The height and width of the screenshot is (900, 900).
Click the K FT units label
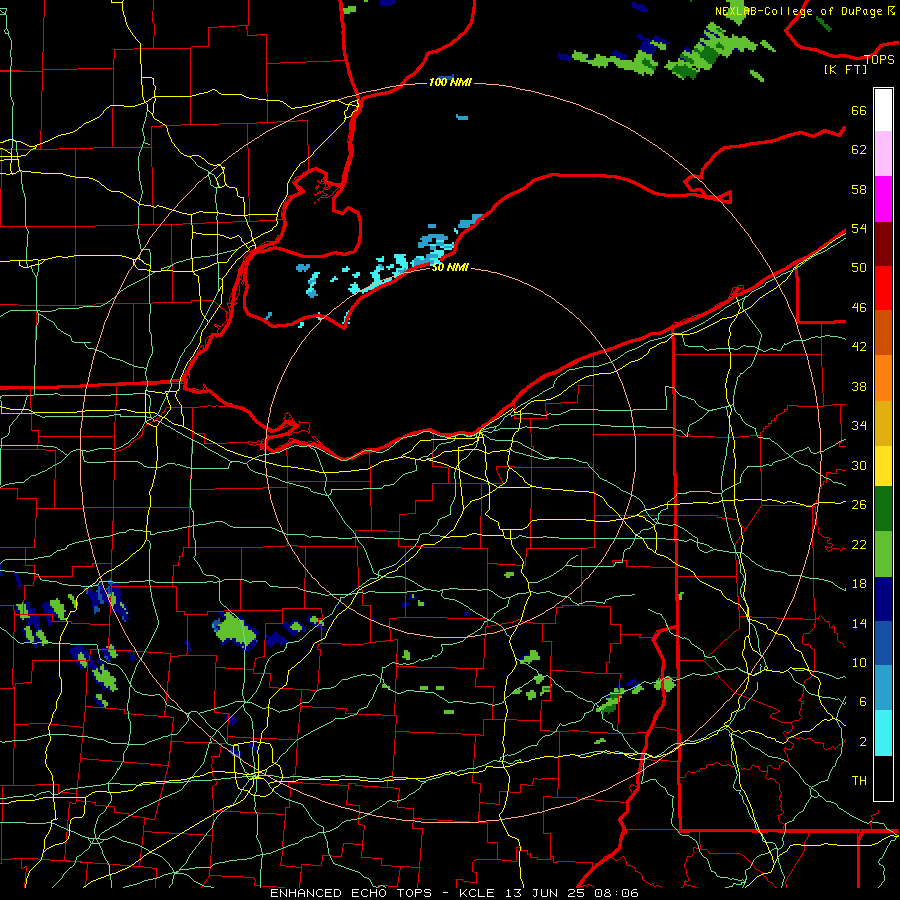click(845, 69)
